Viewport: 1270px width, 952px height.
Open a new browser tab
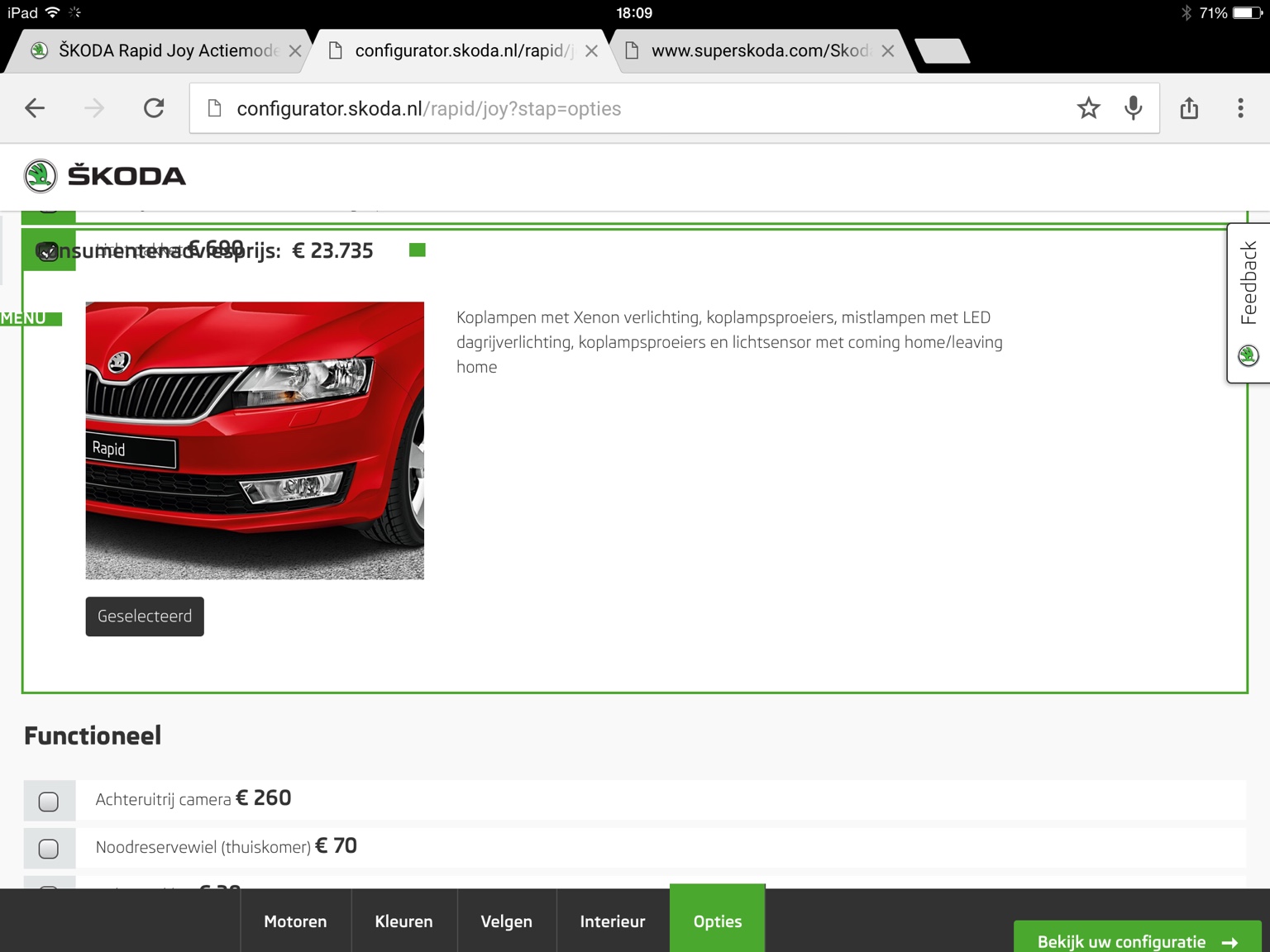point(943,51)
